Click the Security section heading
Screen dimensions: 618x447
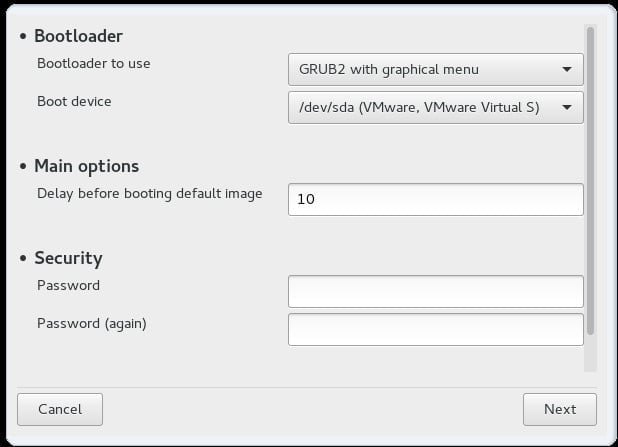click(x=68, y=258)
